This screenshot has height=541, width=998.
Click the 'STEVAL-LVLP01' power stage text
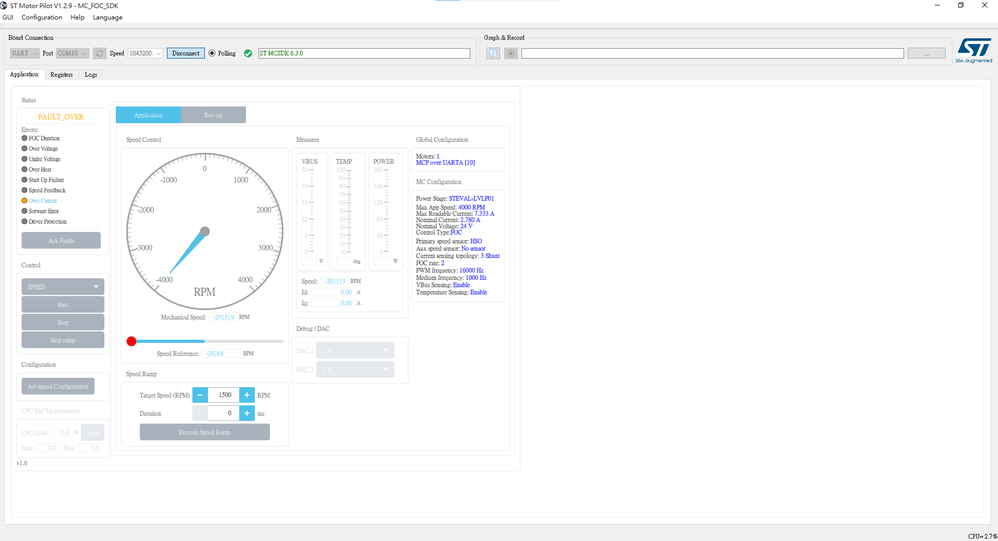(472, 199)
